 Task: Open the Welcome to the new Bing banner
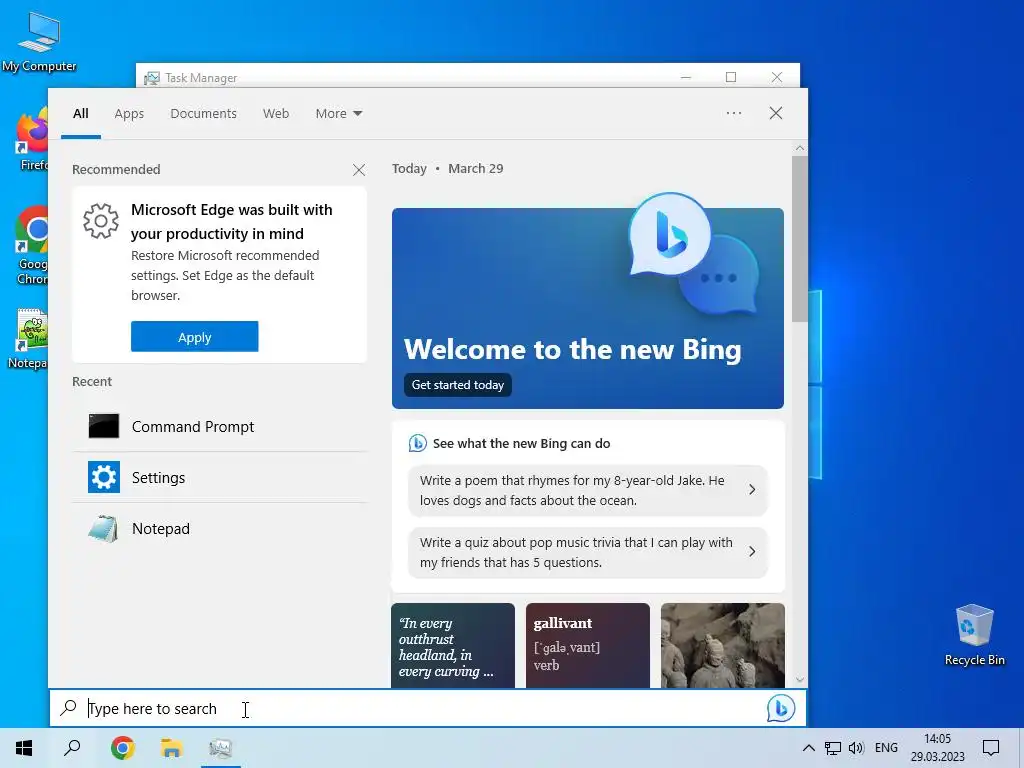[x=588, y=308]
